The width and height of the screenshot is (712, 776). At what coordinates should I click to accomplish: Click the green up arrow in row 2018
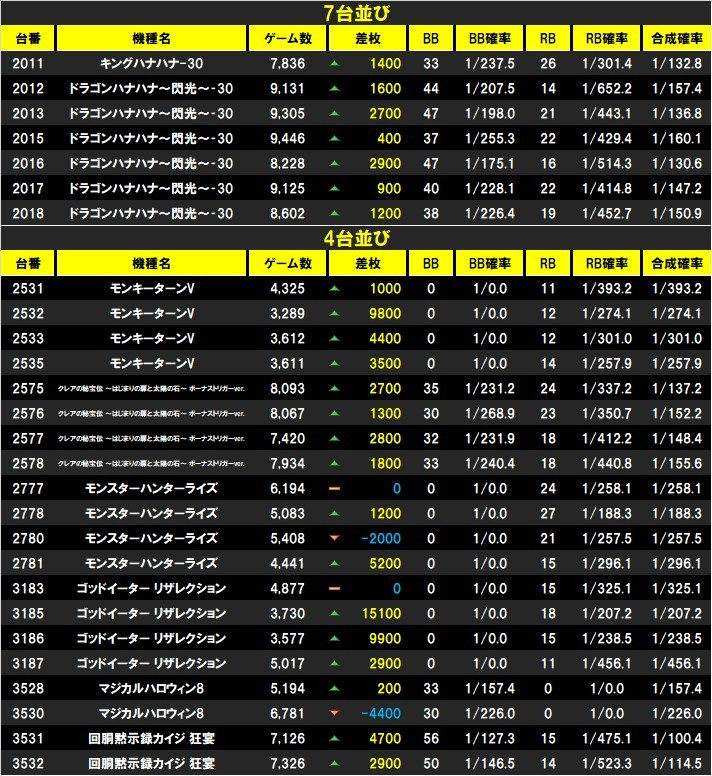pyautogui.click(x=334, y=213)
